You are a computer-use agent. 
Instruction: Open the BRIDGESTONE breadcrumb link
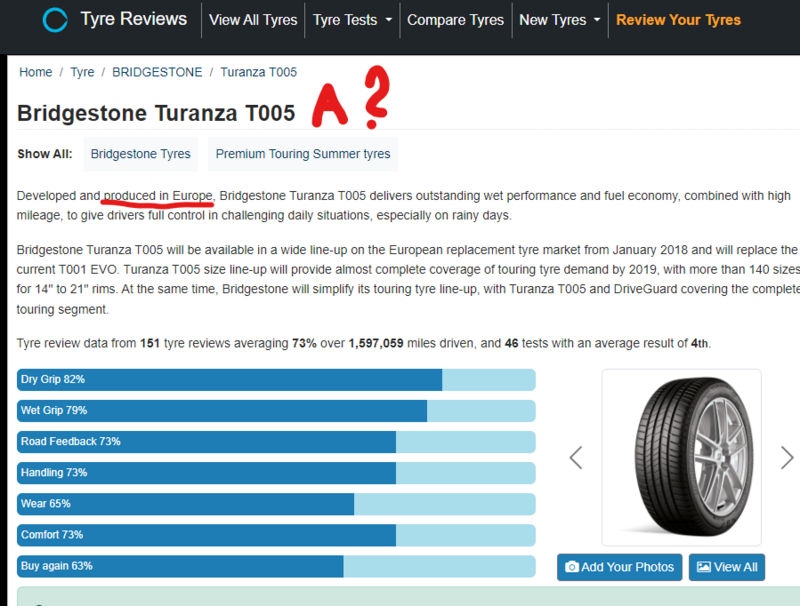[157, 72]
